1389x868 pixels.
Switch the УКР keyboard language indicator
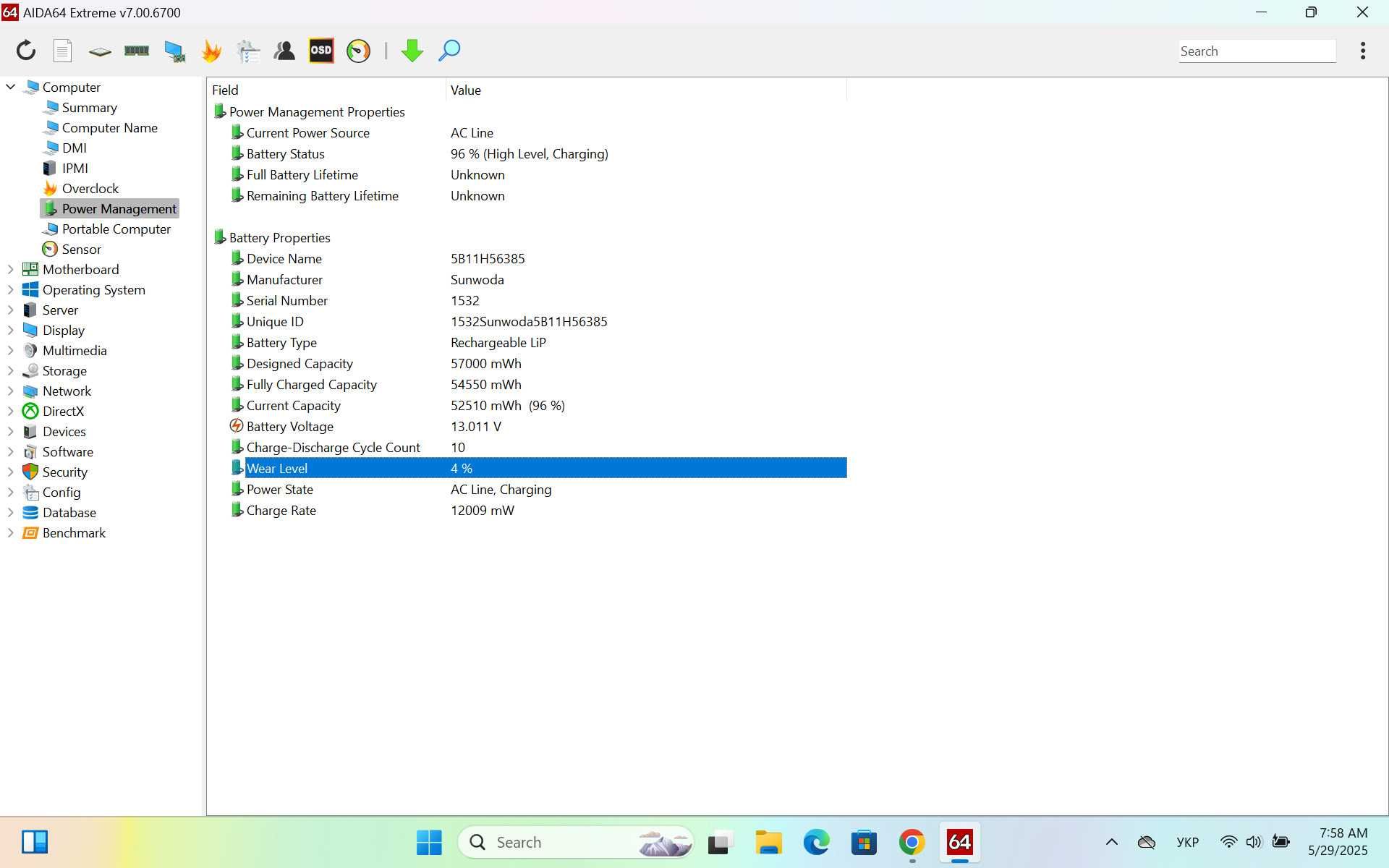pos(1188,842)
